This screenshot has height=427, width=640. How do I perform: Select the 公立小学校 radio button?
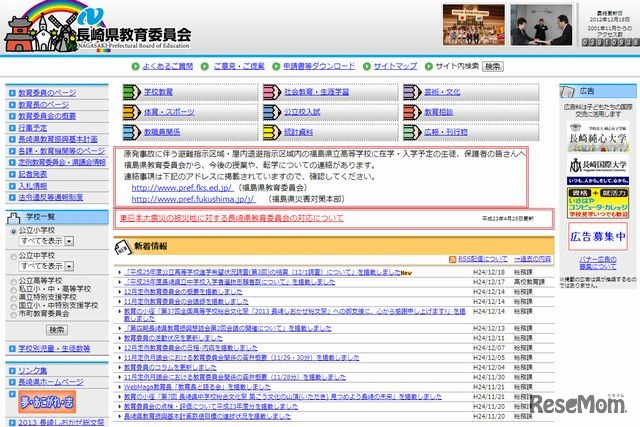14,231
